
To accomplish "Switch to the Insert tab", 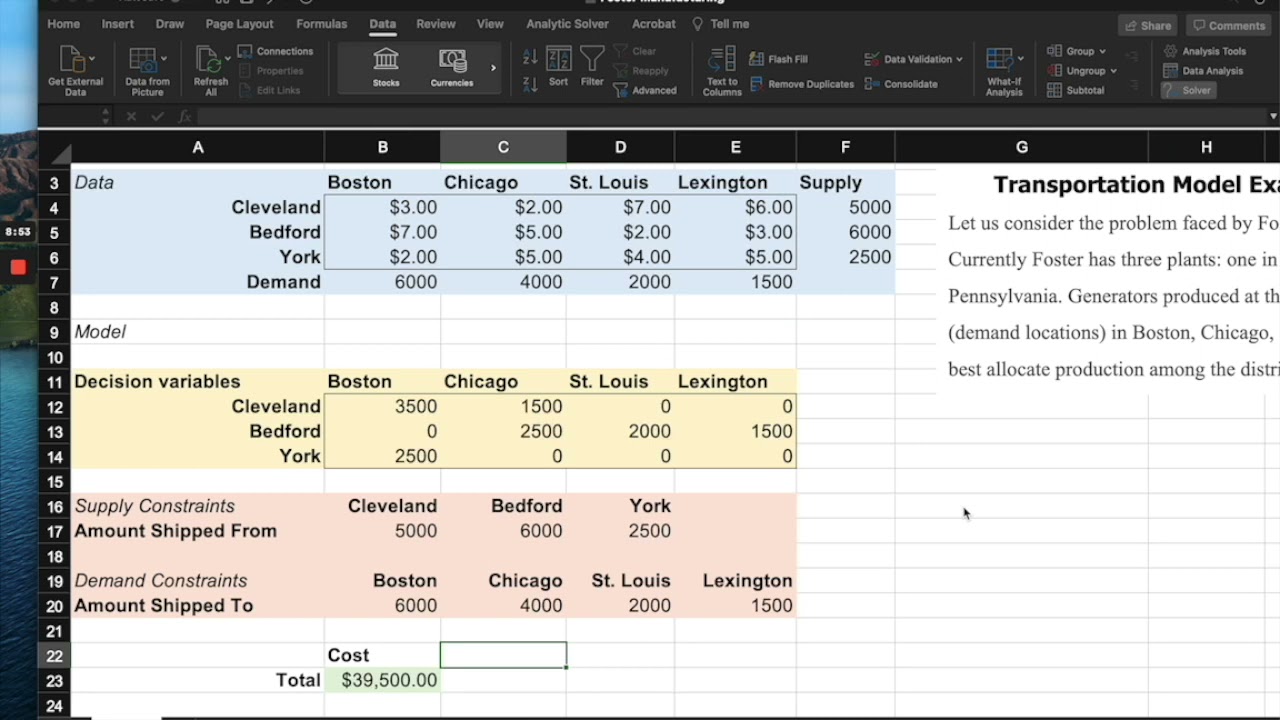I will [x=117, y=24].
